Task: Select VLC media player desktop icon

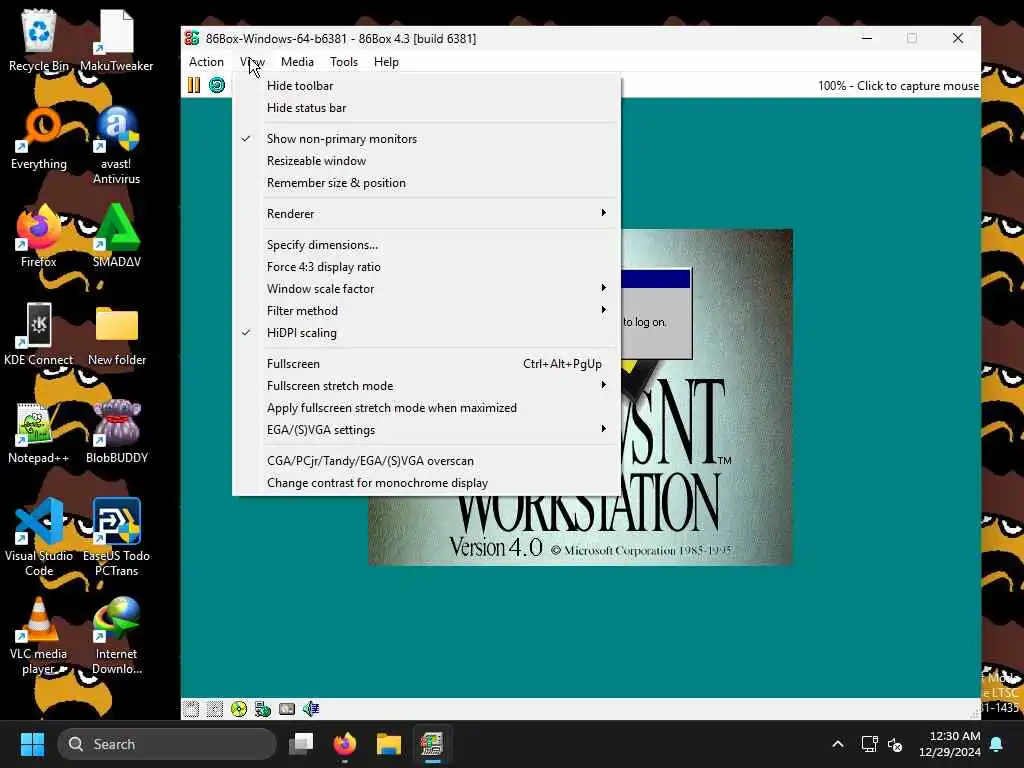Action: coord(39,636)
